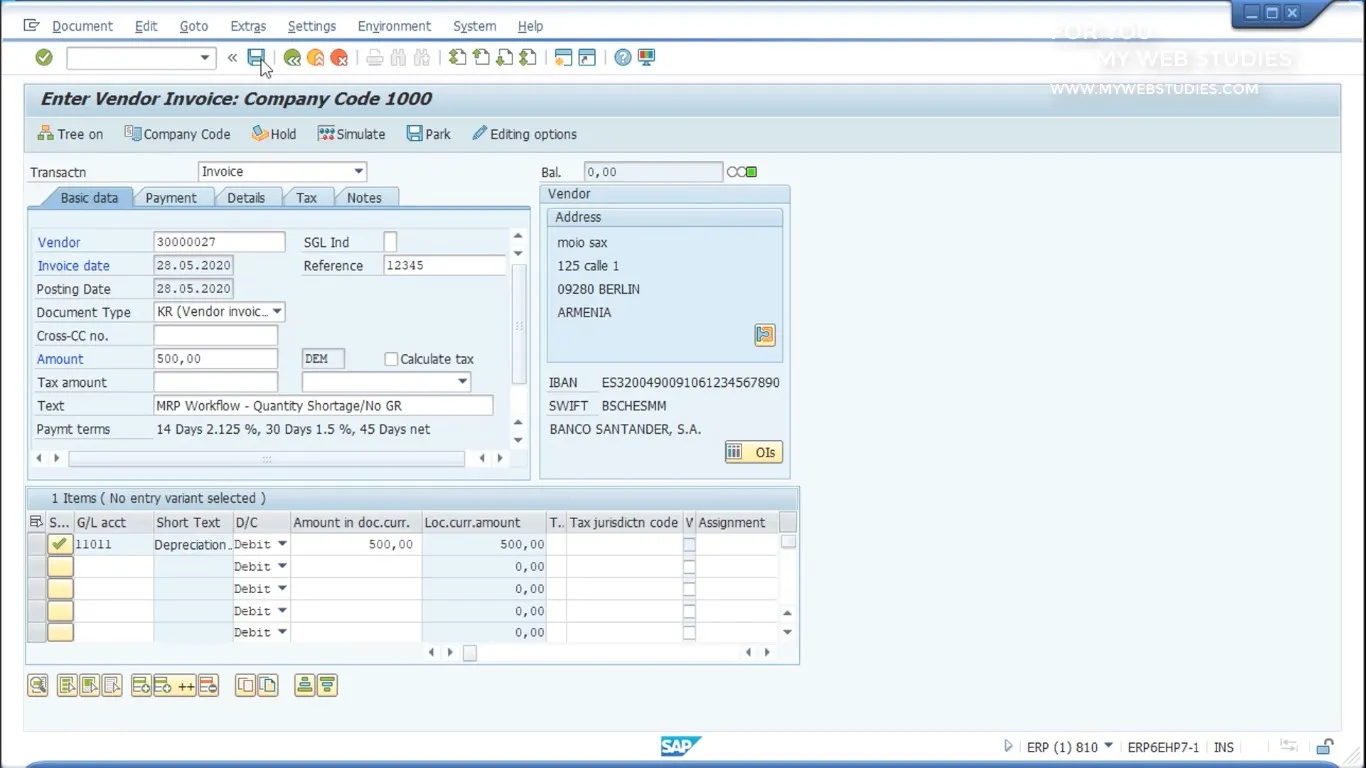Click the First Page navigation icon

(x=458, y=58)
